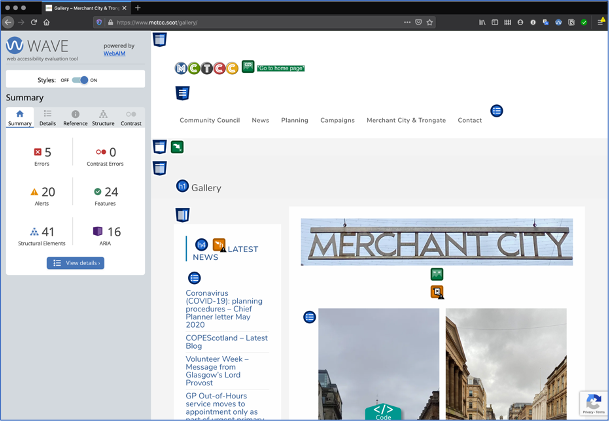Open the Firefox hamburger menu
Screen dimensions: 609x421
coord(600,22)
